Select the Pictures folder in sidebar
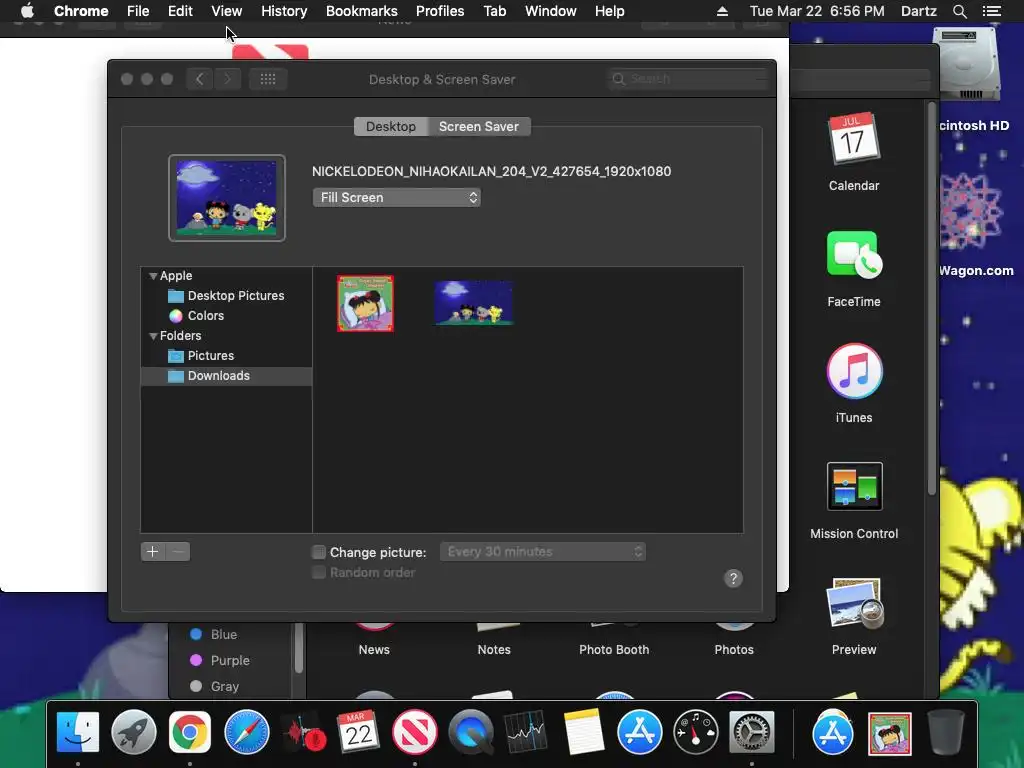Image resolution: width=1024 pixels, height=768 pixels. 226,356
